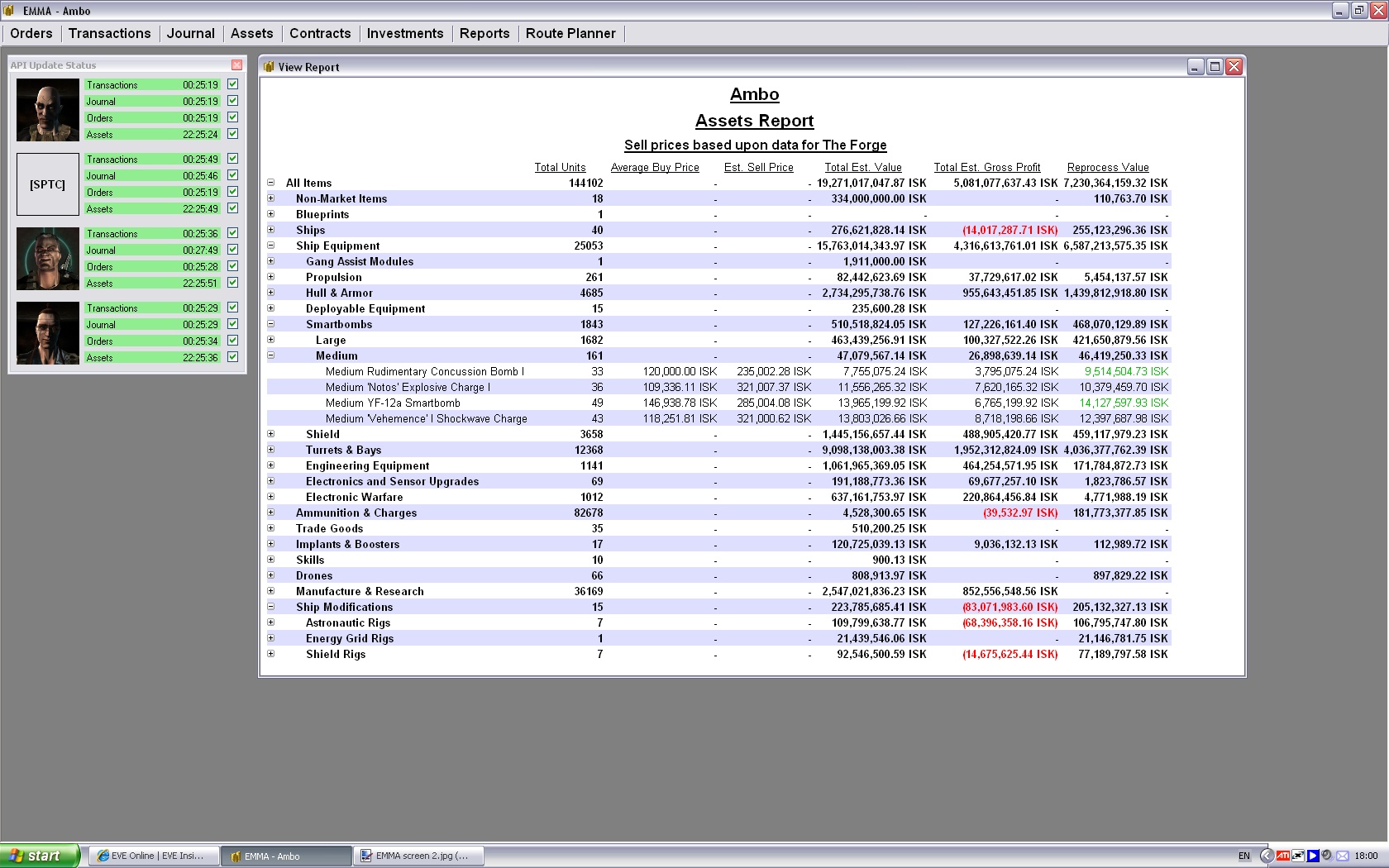Toggle checkbox for Orders 00:25:28
The image size is (1389, 868).
[x=233, y=266]
